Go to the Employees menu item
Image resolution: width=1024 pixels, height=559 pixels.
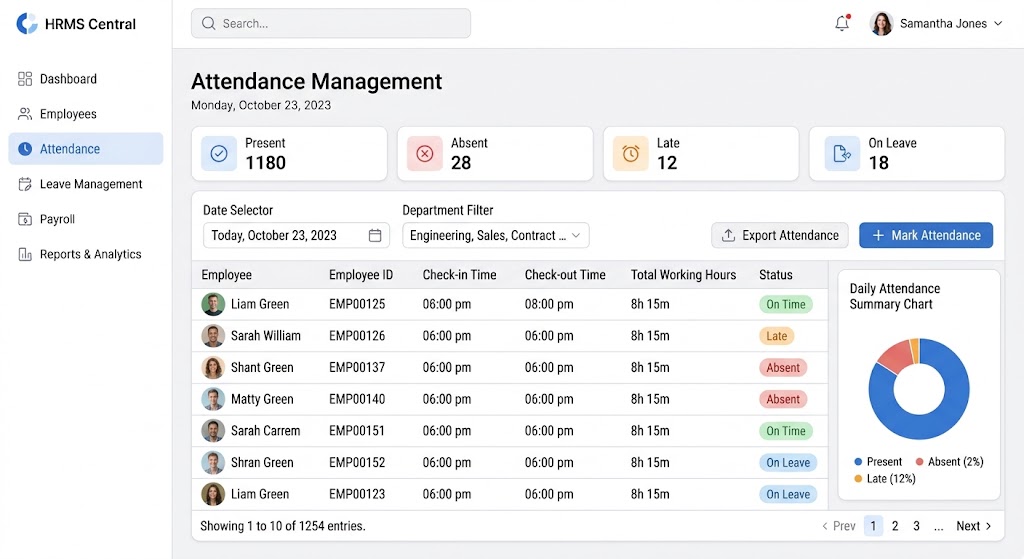pos(86,114)
